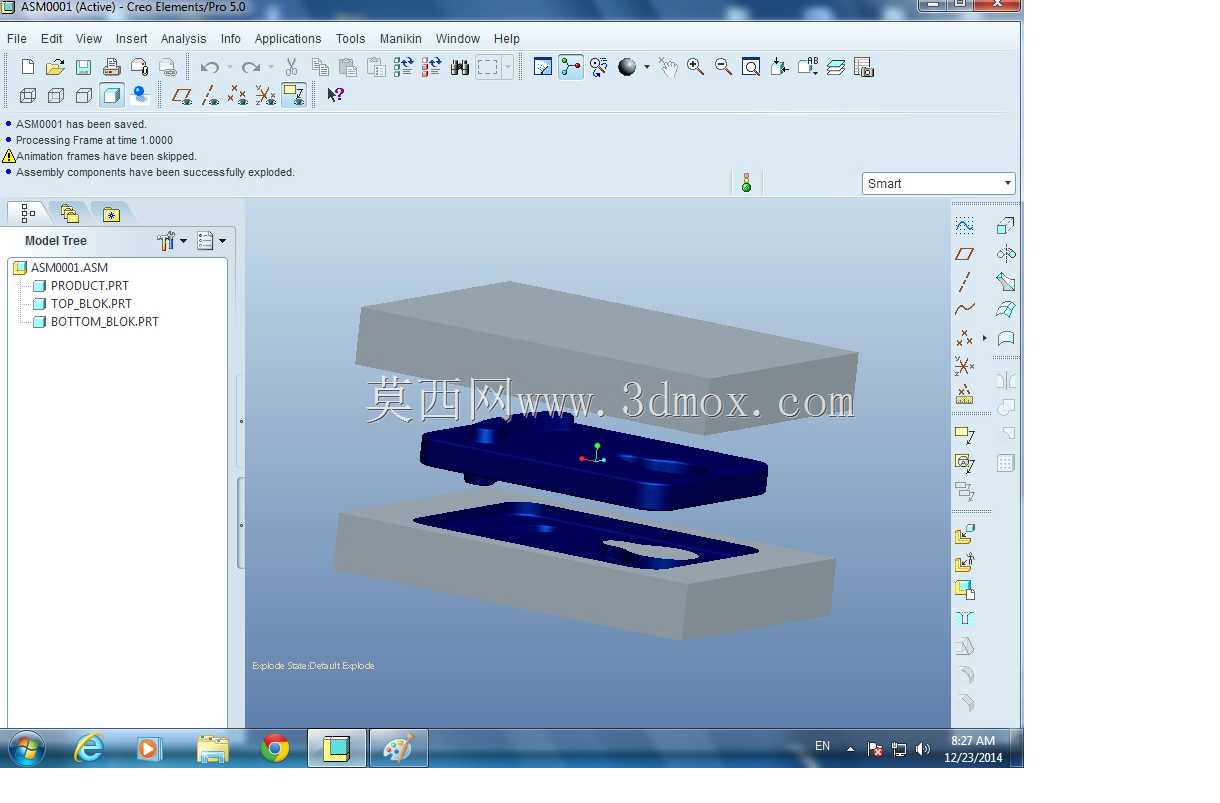Image resolution: width=1220 pixels, height=803 pixels.
Task: Open an existing file via folder icon
Action: (56, 67)
